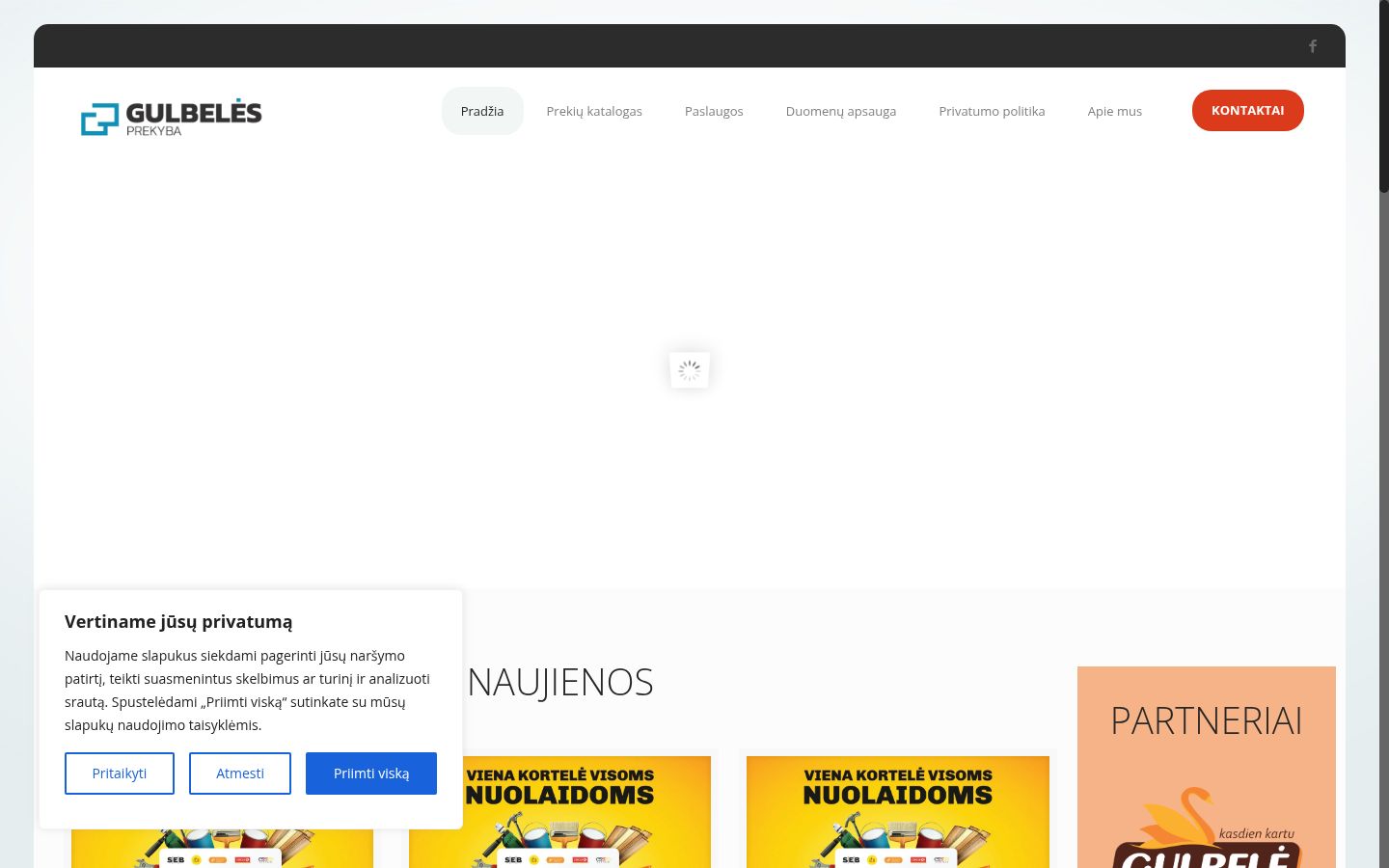Screen dimensions: 1389x868
Task: Click the PARTNERIAI heading
Action: (x=1207, y=721)
